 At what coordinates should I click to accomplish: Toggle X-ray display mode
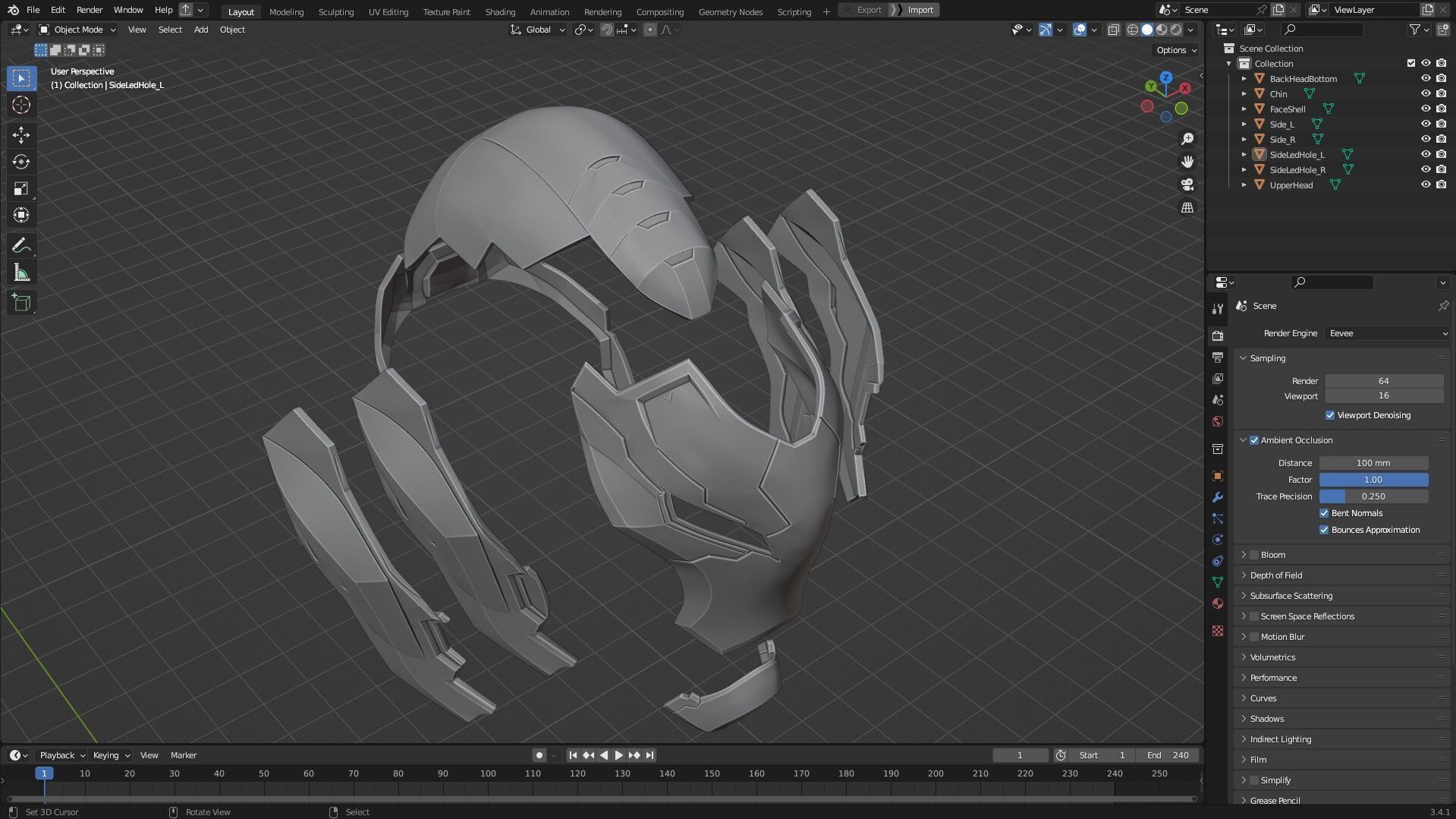(x=1113, y=30)
